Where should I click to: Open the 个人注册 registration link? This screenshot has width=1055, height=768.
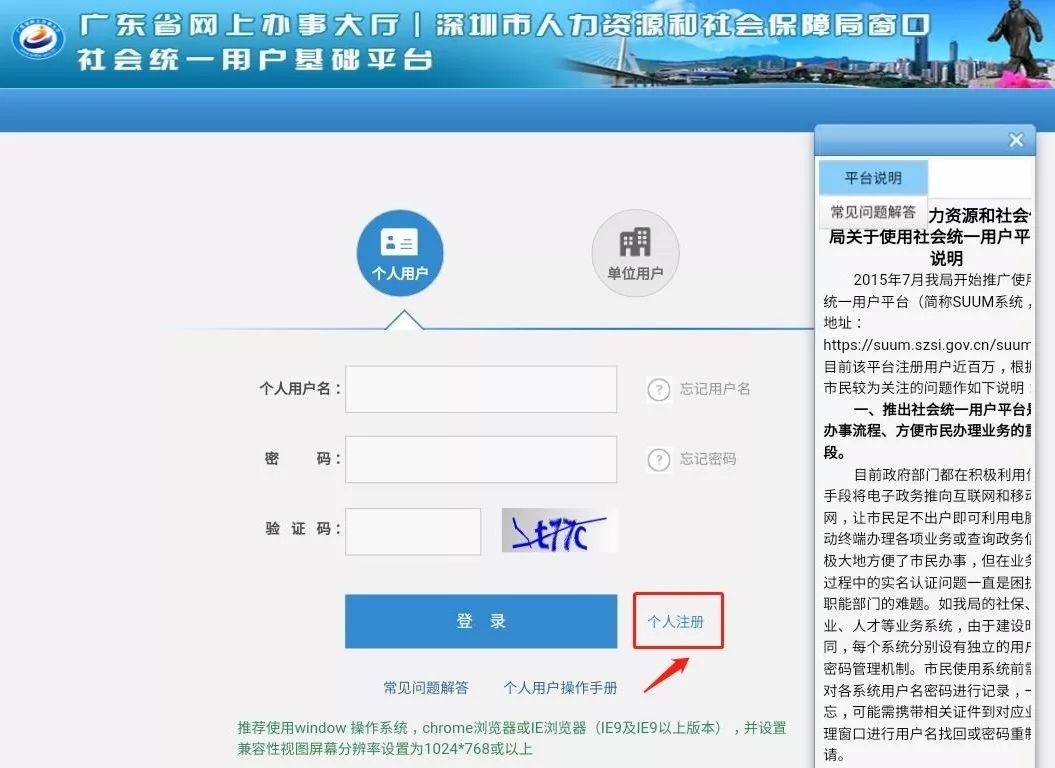click(676, 621)
